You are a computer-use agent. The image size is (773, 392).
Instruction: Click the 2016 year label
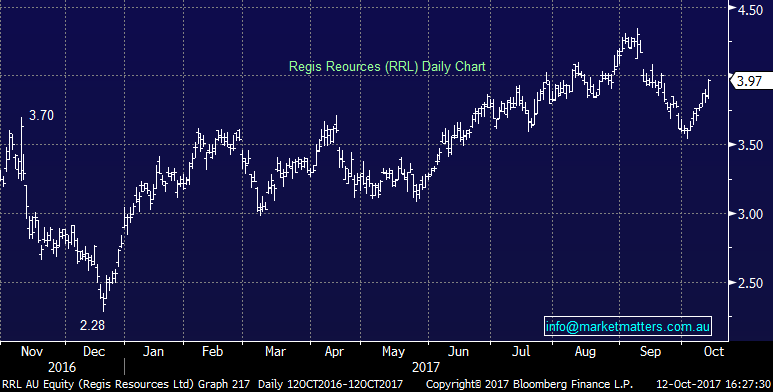62,367
